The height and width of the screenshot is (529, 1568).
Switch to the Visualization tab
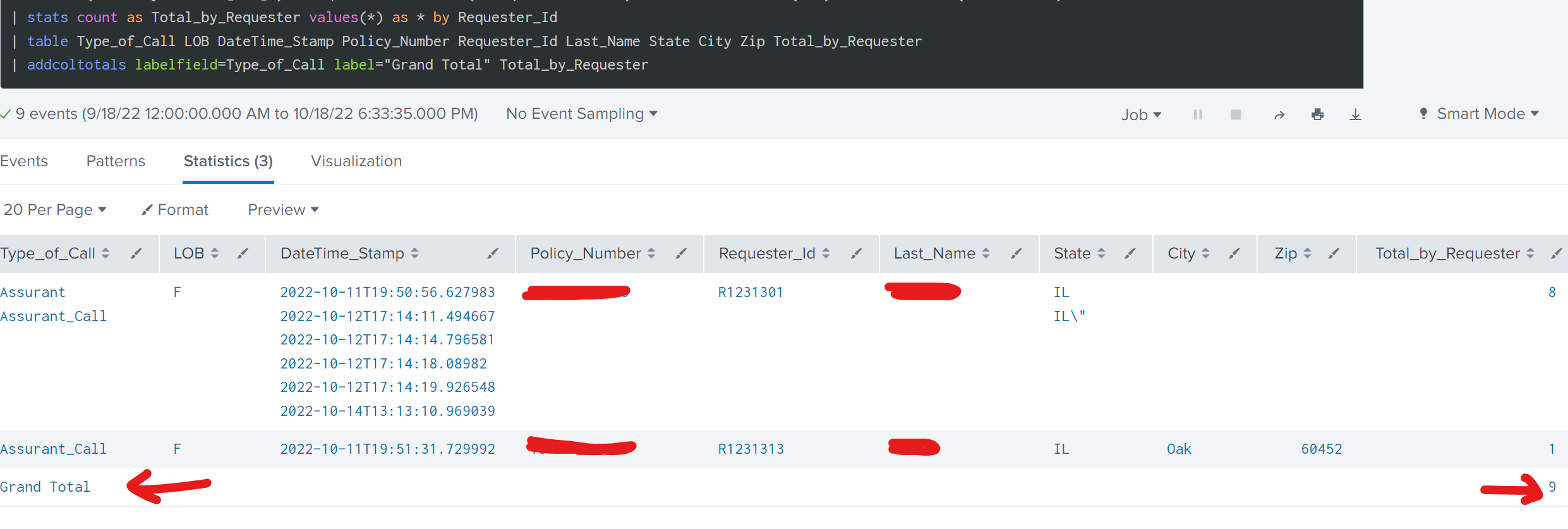(356, 161)
